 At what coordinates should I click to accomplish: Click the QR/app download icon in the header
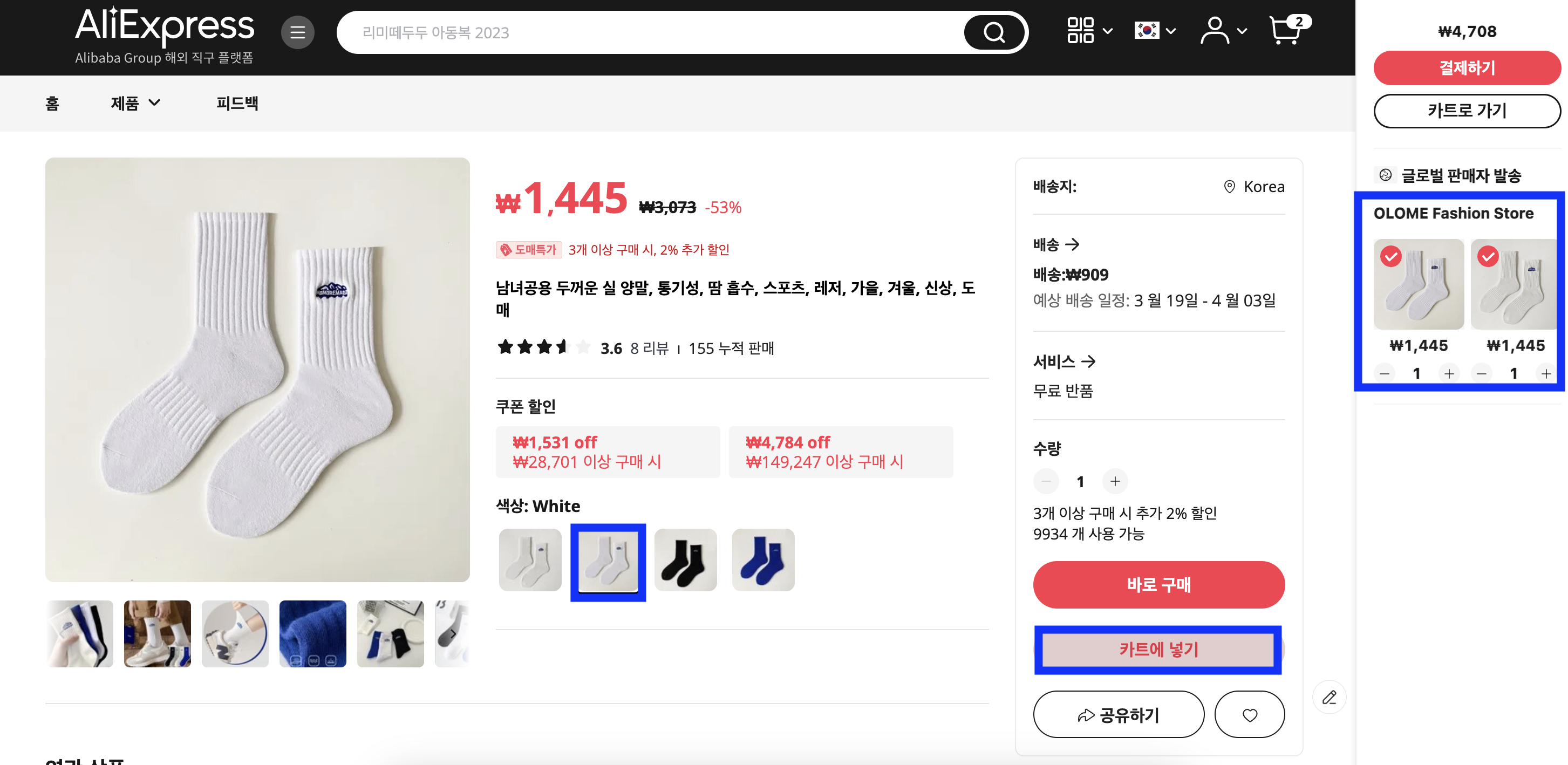[x=1080, y=31]
